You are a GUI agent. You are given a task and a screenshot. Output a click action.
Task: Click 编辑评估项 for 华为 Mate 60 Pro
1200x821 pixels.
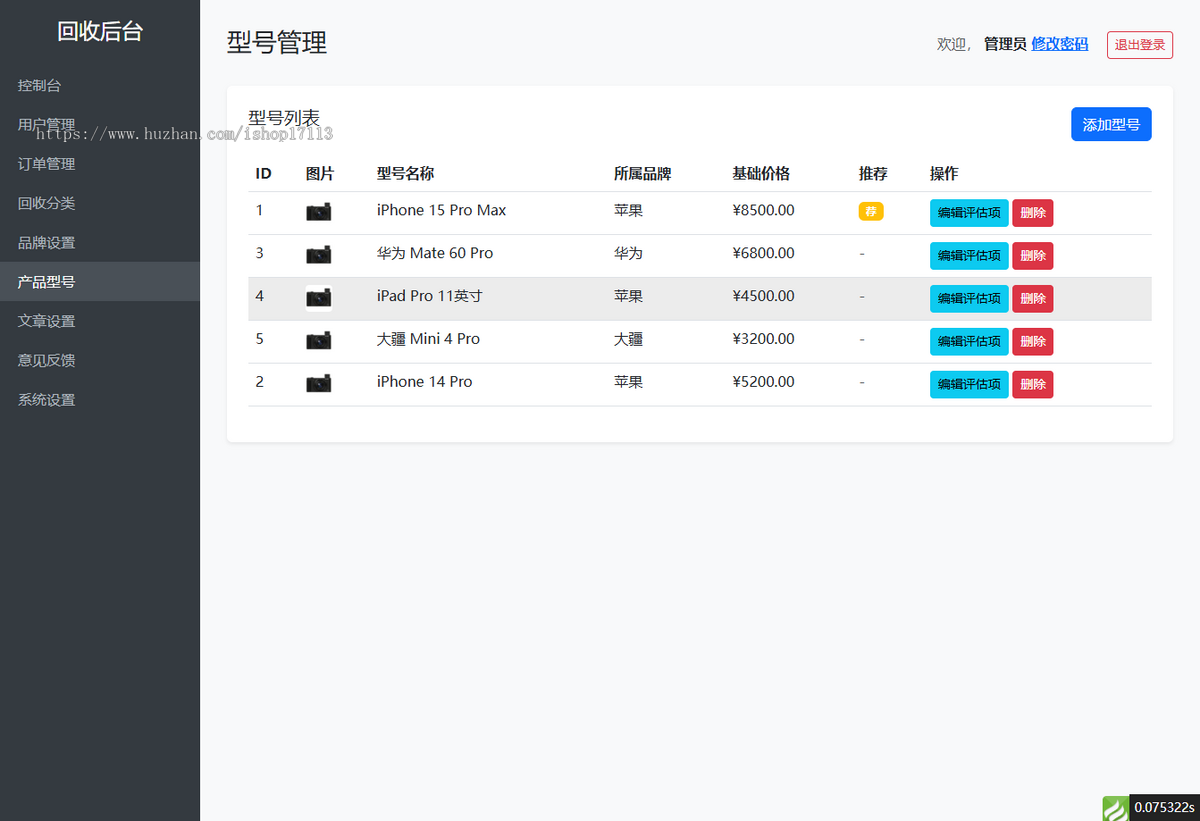(969, 256)
